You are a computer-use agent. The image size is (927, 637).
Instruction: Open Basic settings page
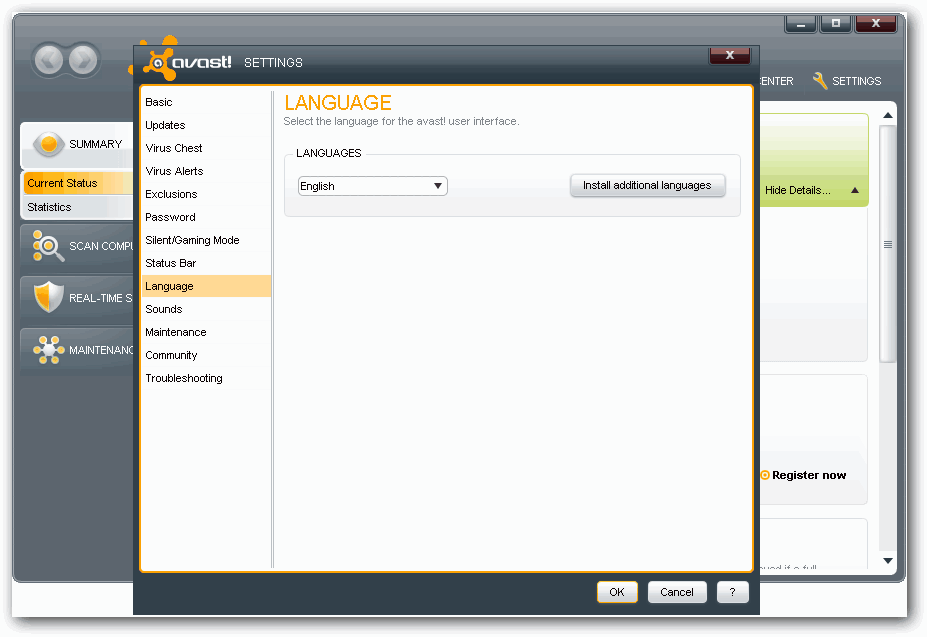pyautogui.click(x=205, y=102)
